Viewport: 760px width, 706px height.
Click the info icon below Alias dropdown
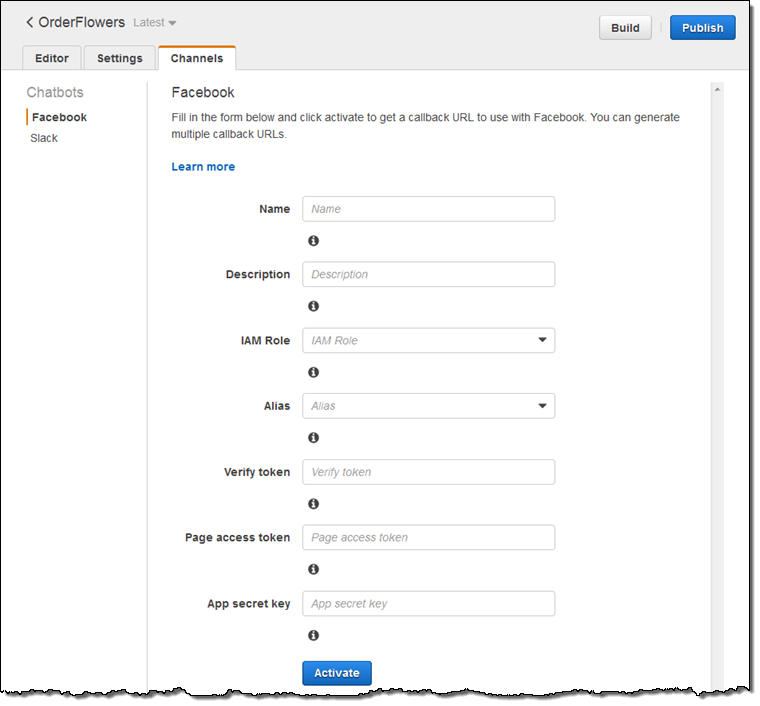click(314, 438)
